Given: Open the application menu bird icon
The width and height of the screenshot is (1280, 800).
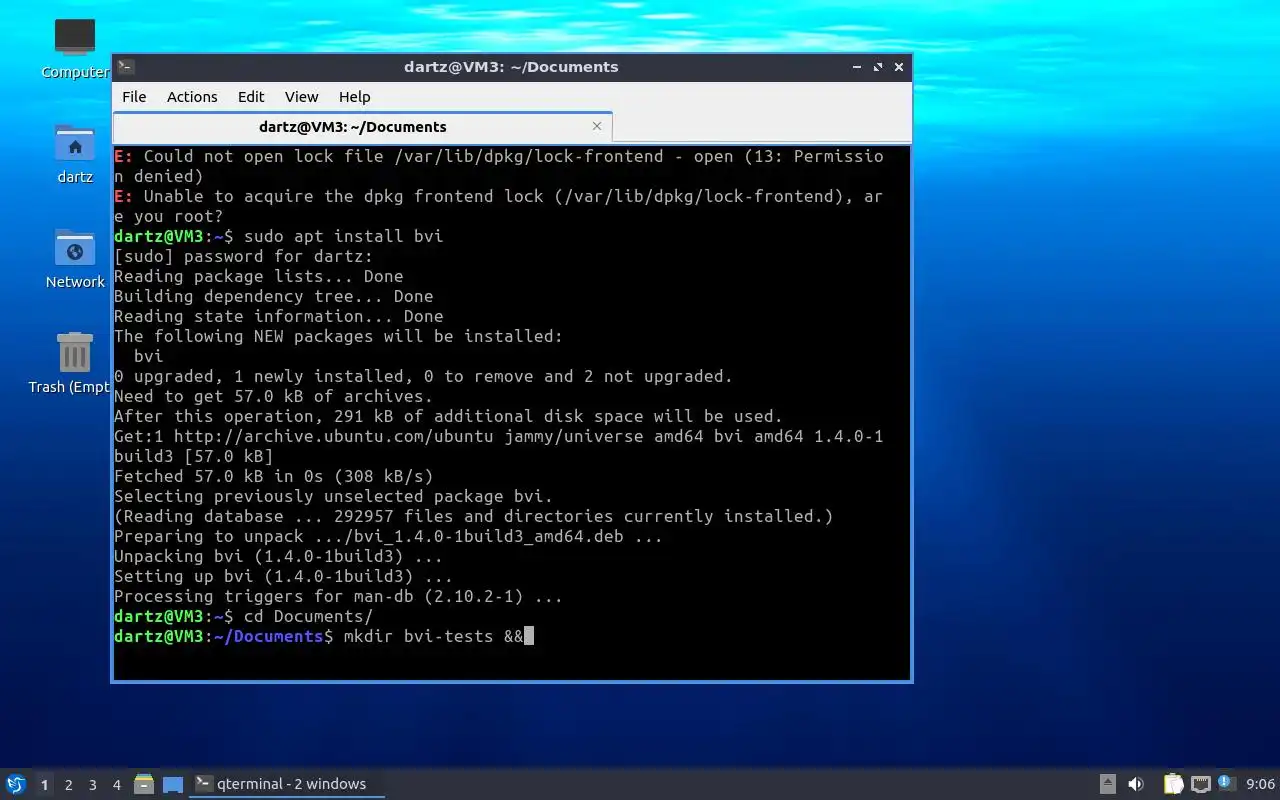Looking at the screenshot, I should 15,784.
